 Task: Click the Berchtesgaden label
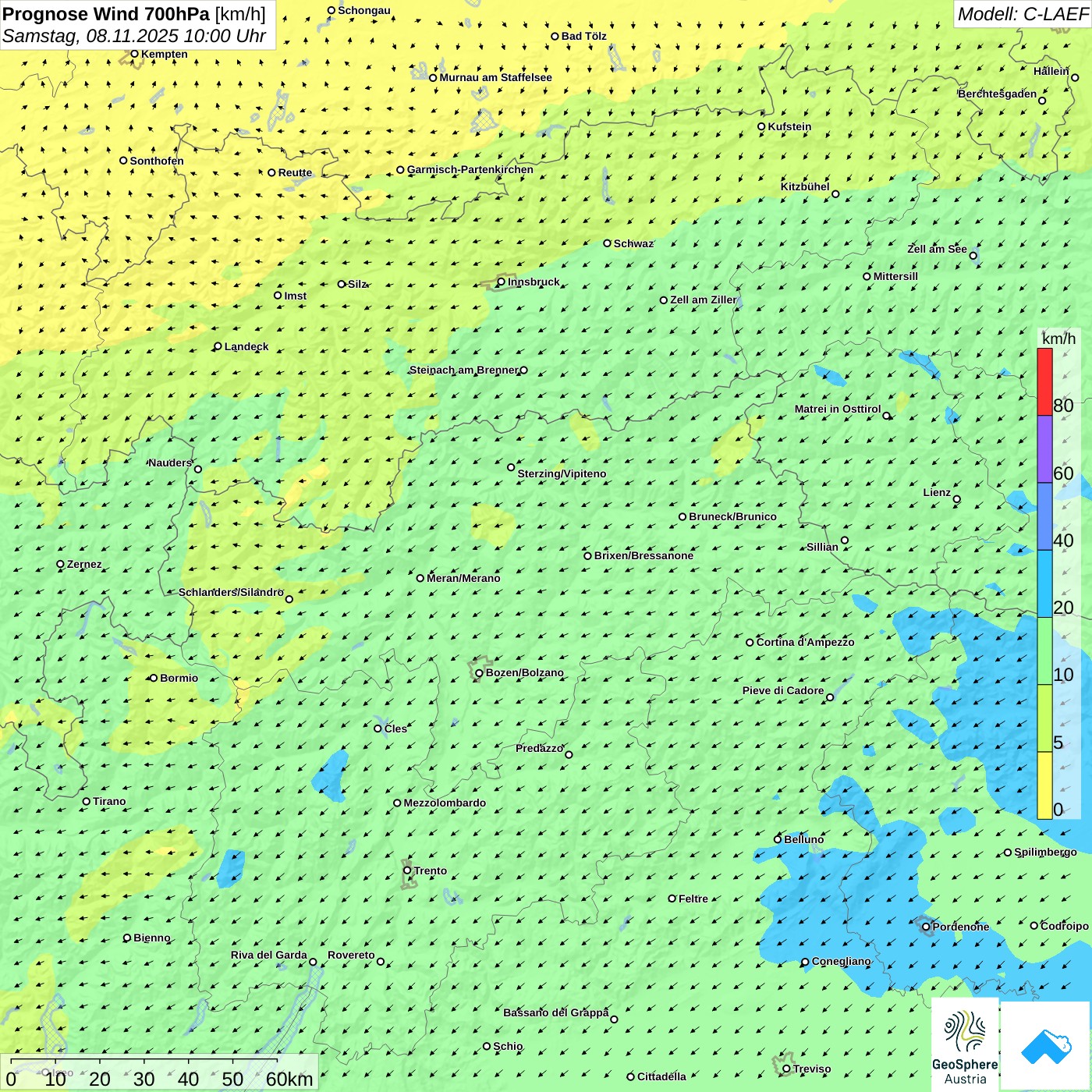click(998, 94)
